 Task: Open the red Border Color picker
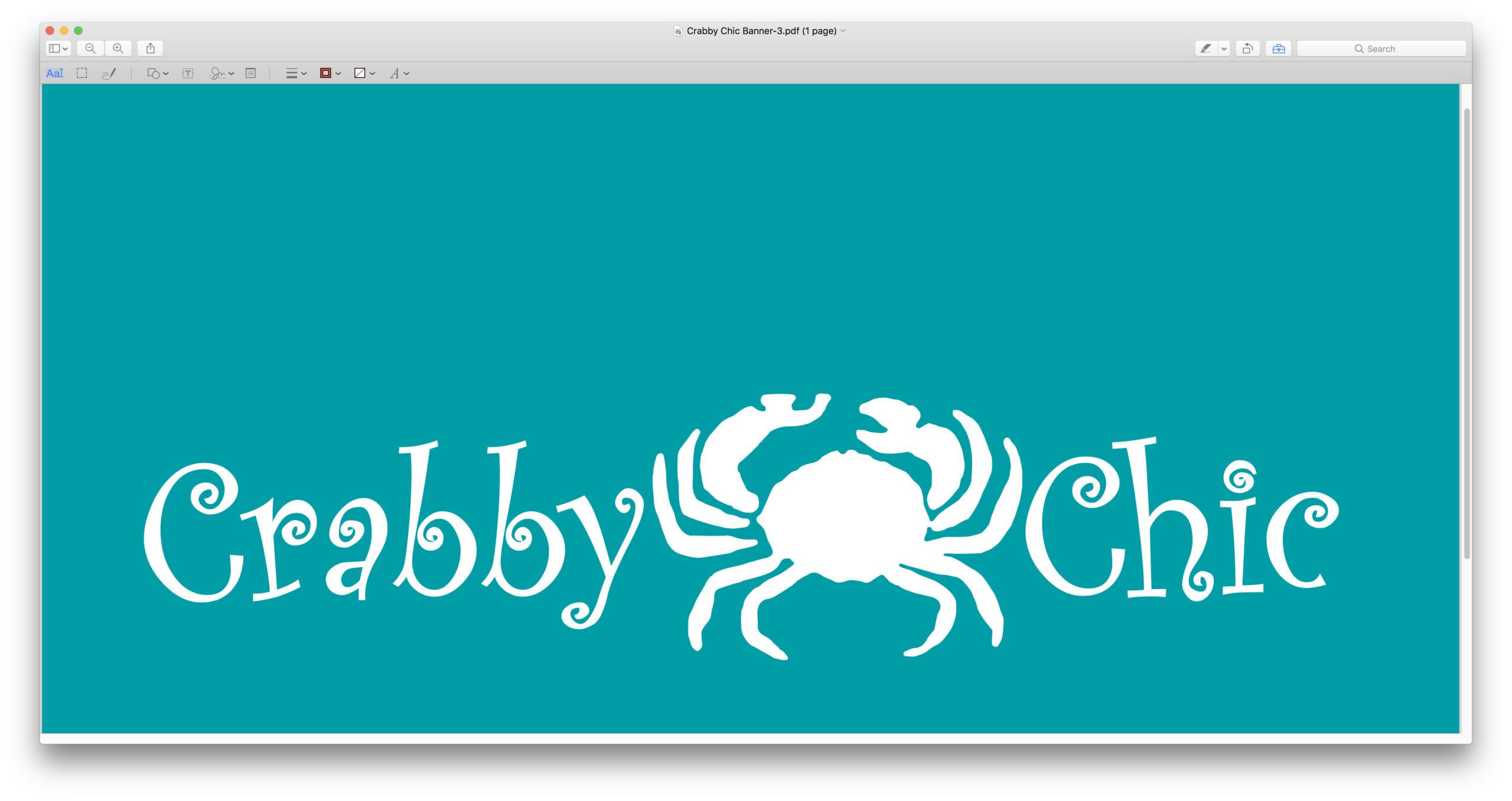pyautogui.click(x=330, y=73)
